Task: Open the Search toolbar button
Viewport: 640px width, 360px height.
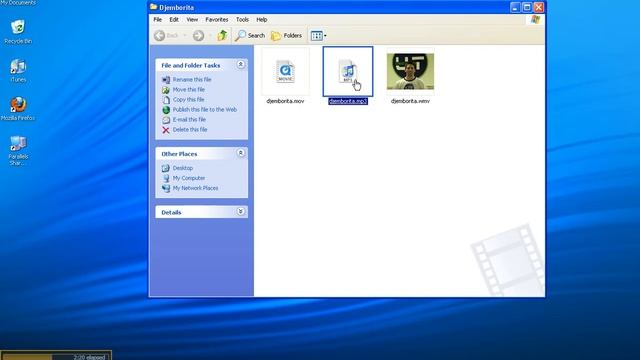Action: point(250,36)
